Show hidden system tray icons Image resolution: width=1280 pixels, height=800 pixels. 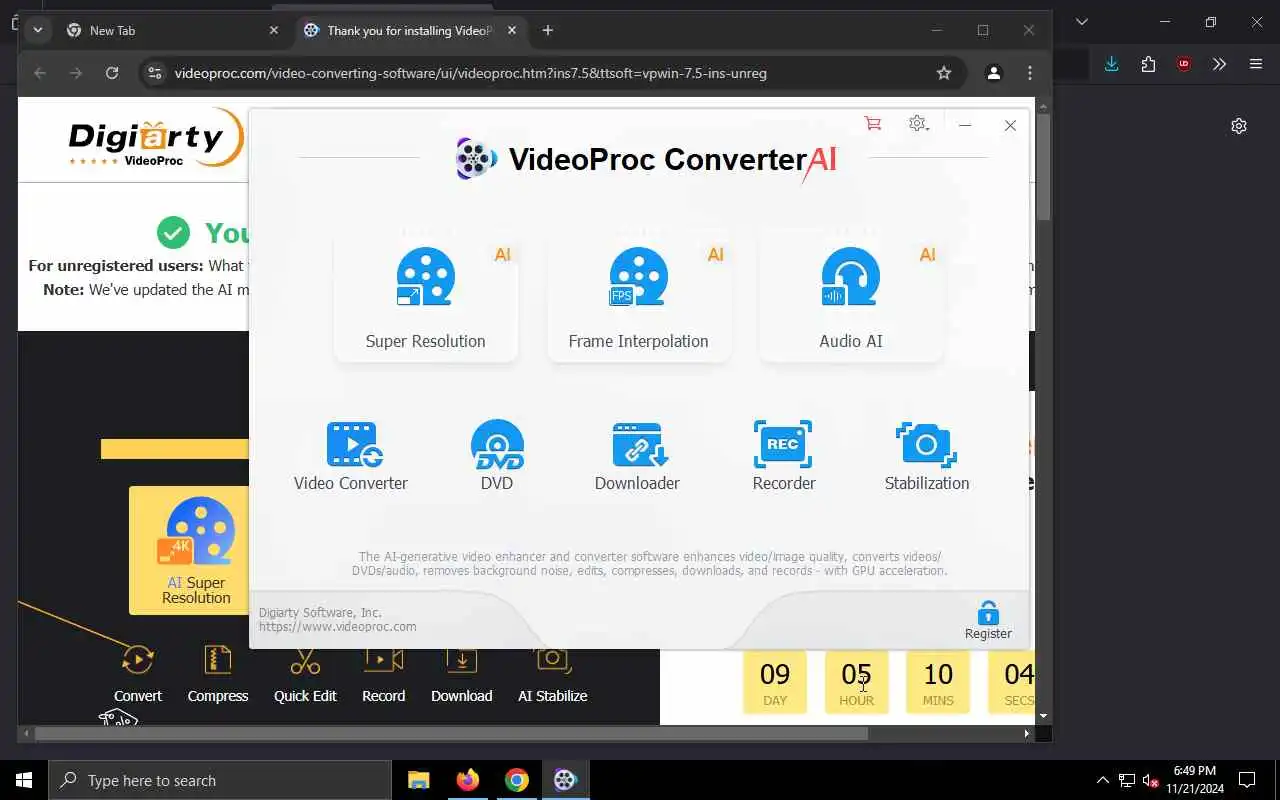tap(1103, 780)
